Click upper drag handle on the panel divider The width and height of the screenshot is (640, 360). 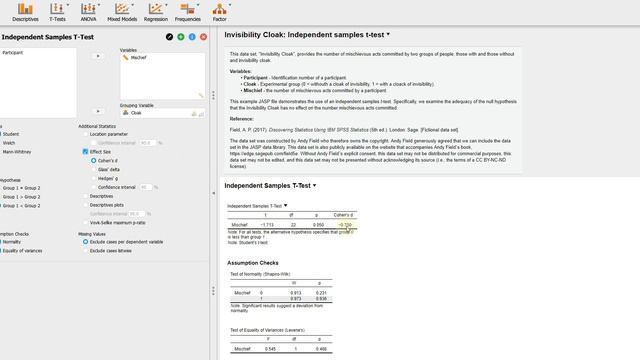[x=213, y=96]
